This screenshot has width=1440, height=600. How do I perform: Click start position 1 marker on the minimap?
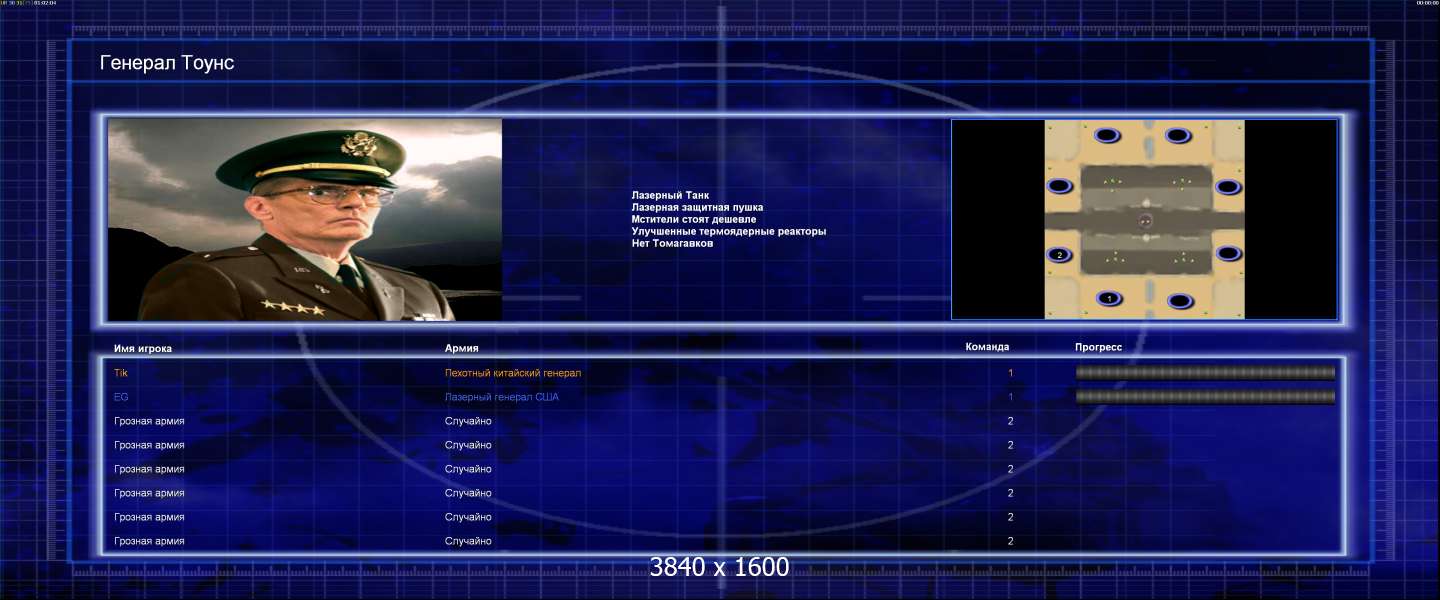pyautogui.click(x=1108, y=298)
